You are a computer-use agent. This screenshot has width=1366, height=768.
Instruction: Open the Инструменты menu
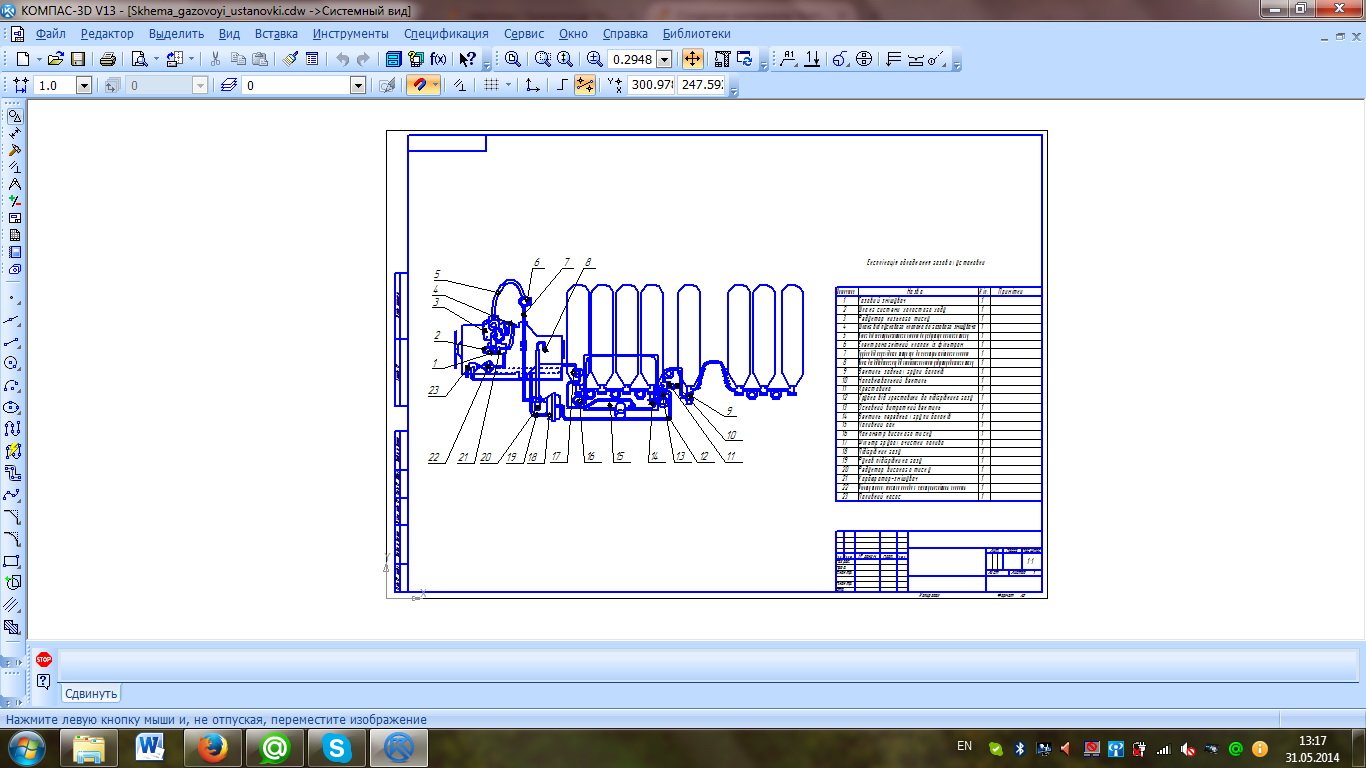350,33
